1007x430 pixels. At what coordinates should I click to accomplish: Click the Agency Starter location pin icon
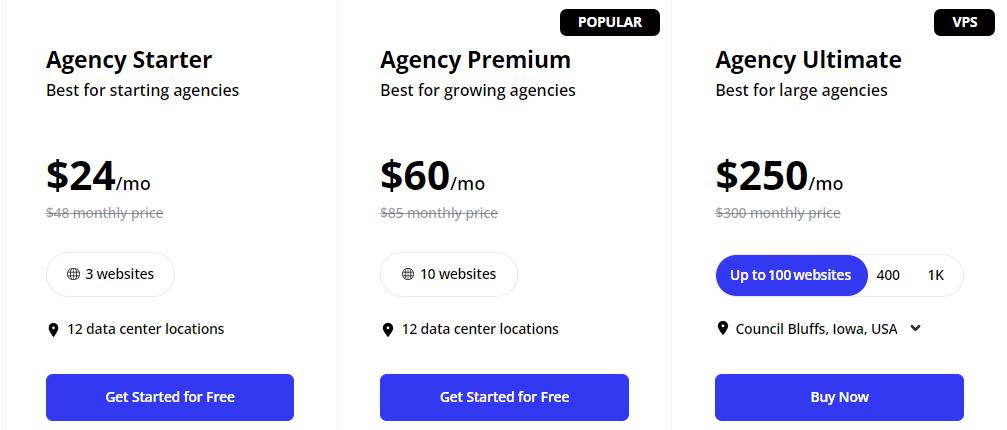54,329
